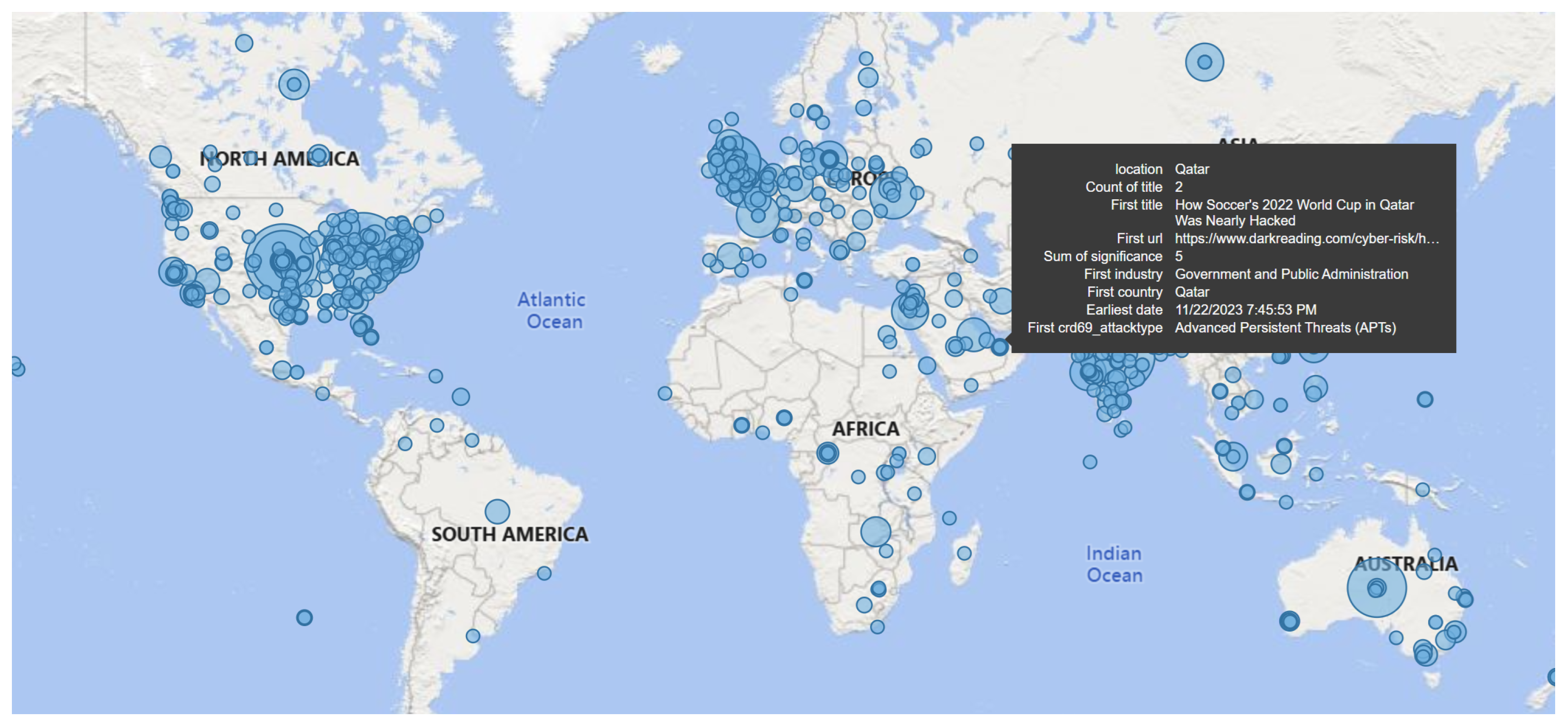Click the AFRICA continent label
The height and width of the screenshot is (727, 1568).
(x=865, y=429)
